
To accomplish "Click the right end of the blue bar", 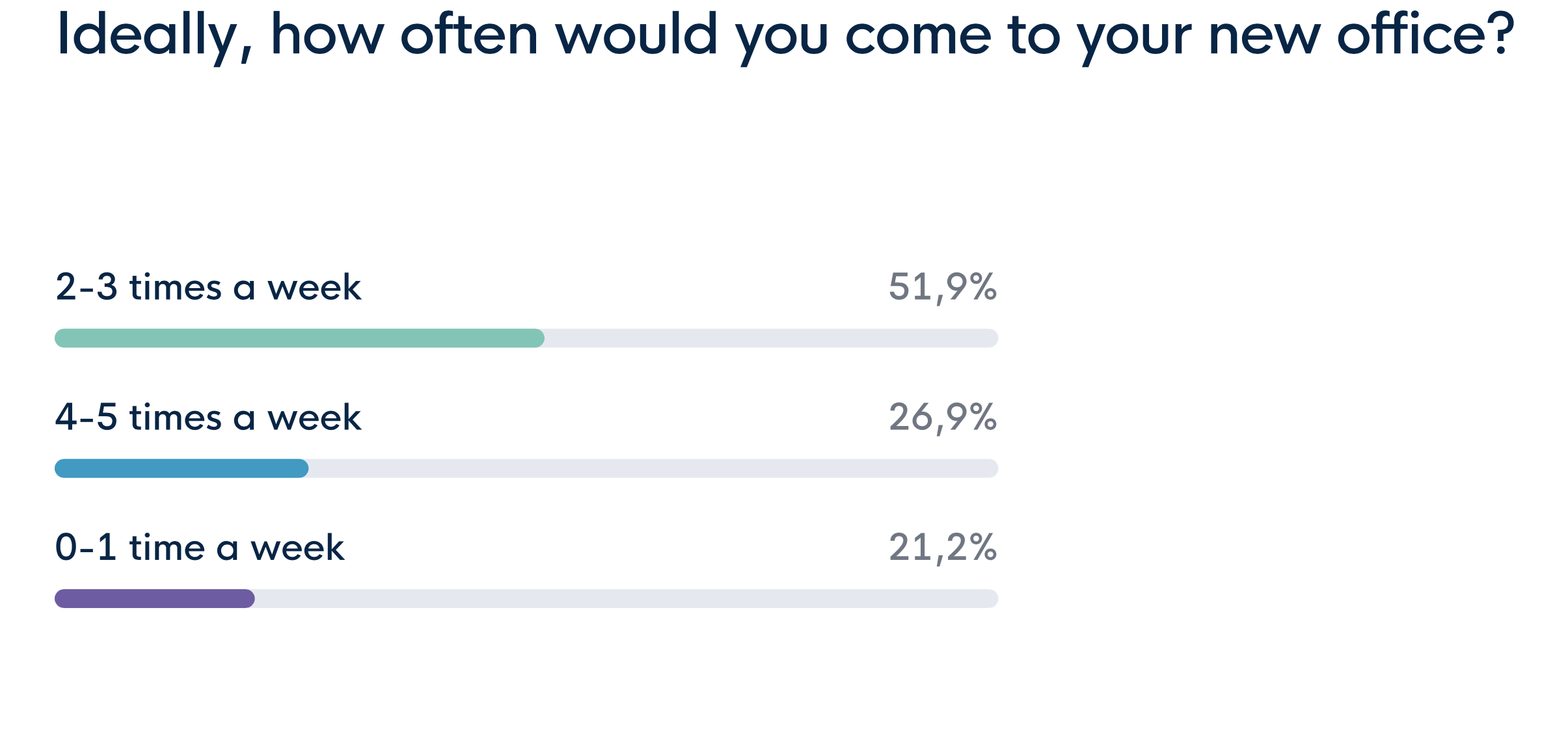I will pyautogui.click(x=301, y=468).
